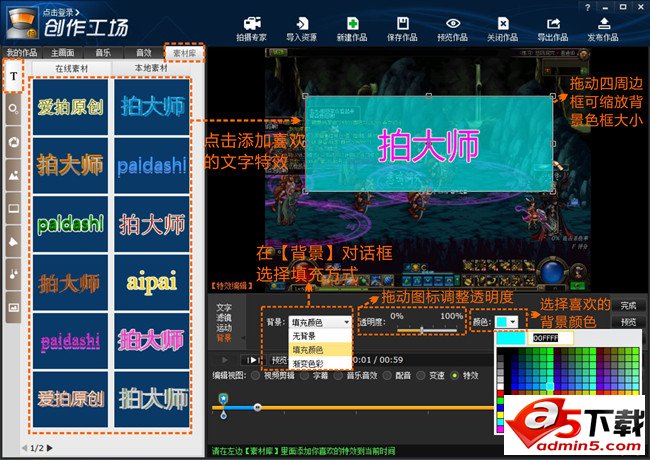The width and height of the screenshot is (650, 460).
Task: Choose 填充颜色 in the open list
Action: 320,349
